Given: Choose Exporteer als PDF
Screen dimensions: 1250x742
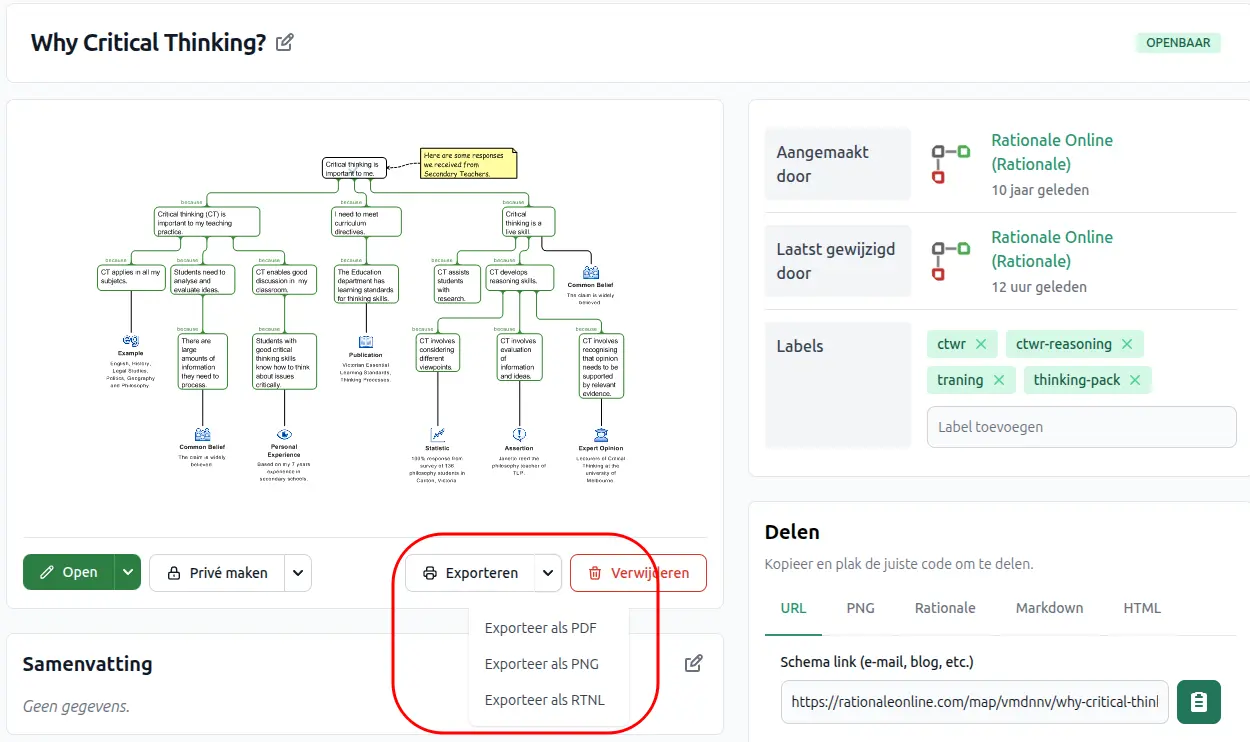Looking at the screenshot, I should pos(540,628).
